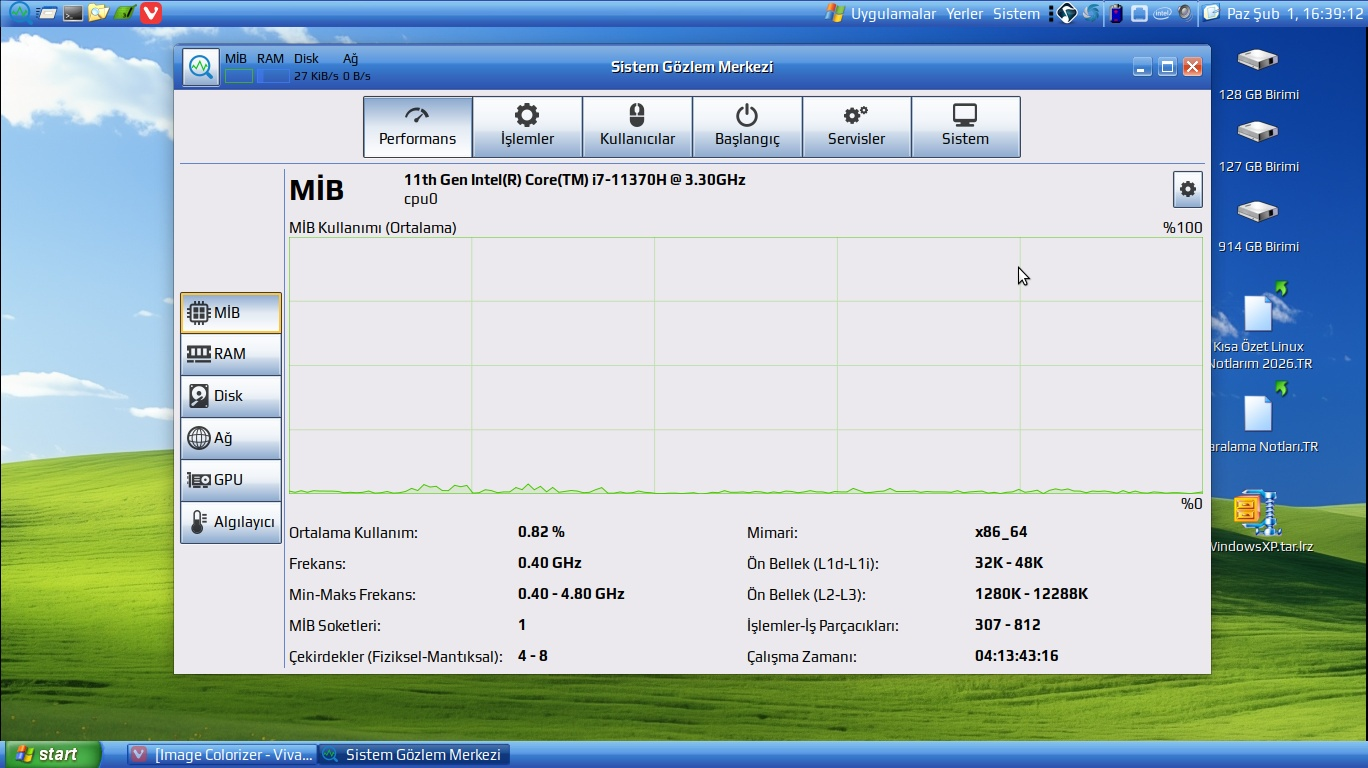Screen dimensions: 1368x768
Task: Select MİB in the sidebar
Action: (x=231, y=313)
